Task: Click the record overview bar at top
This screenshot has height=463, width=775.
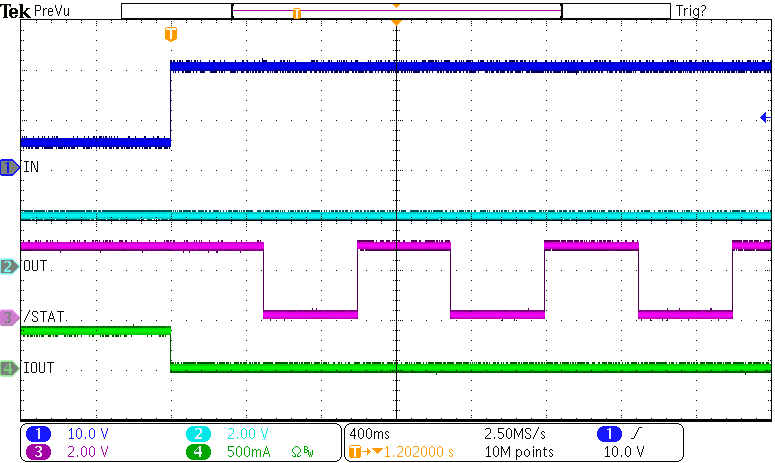Action: tap(396, 11)
